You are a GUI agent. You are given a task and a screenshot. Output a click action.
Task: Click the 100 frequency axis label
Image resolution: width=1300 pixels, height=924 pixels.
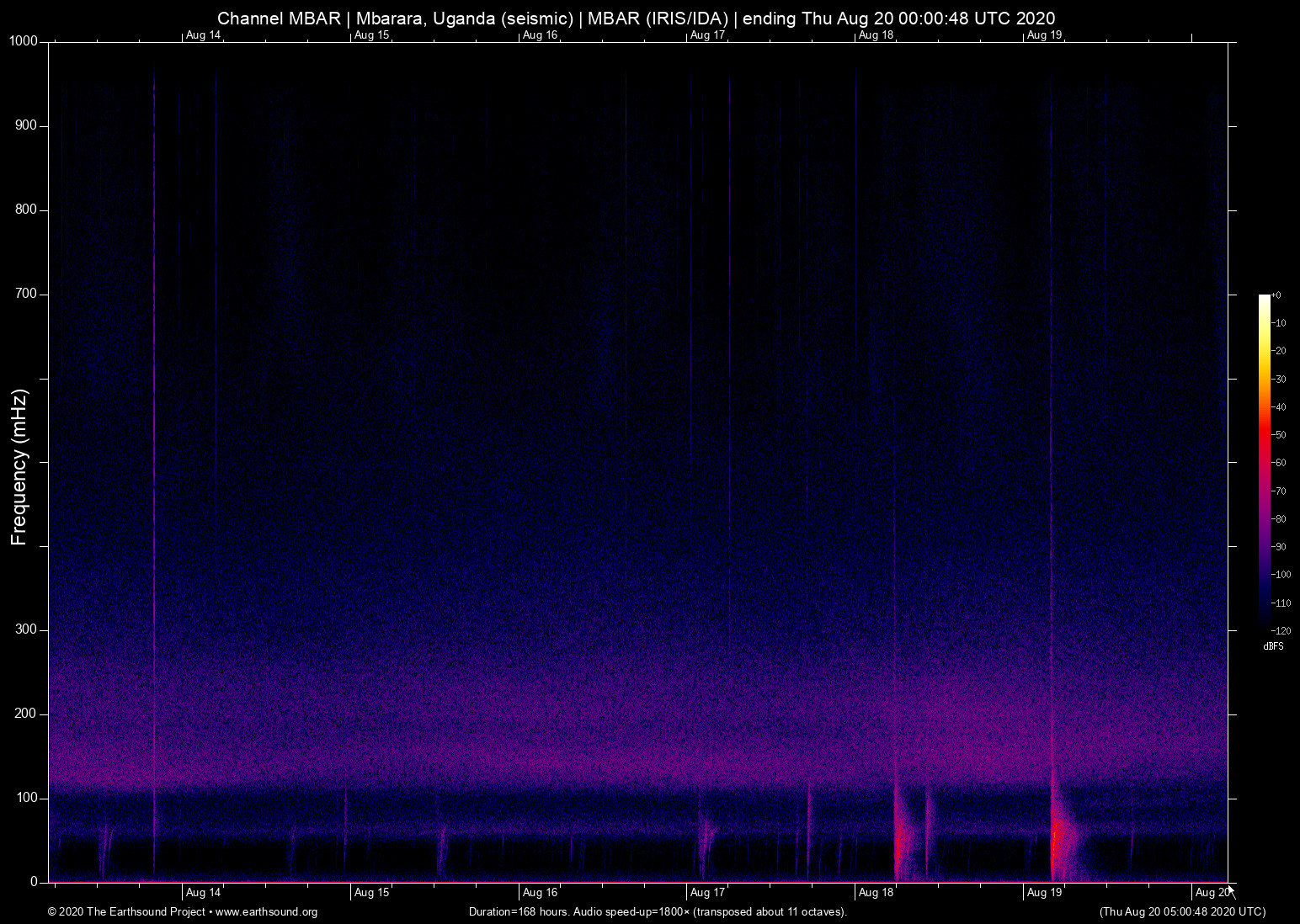(27, 798)
